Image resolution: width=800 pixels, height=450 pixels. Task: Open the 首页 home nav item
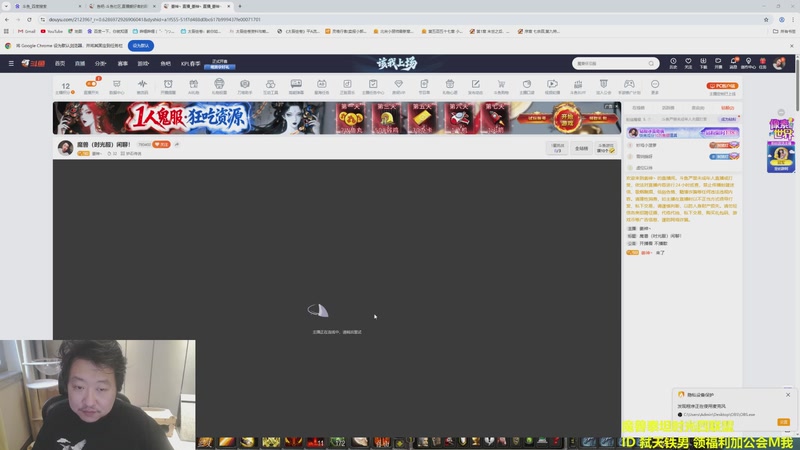point(60,64)
